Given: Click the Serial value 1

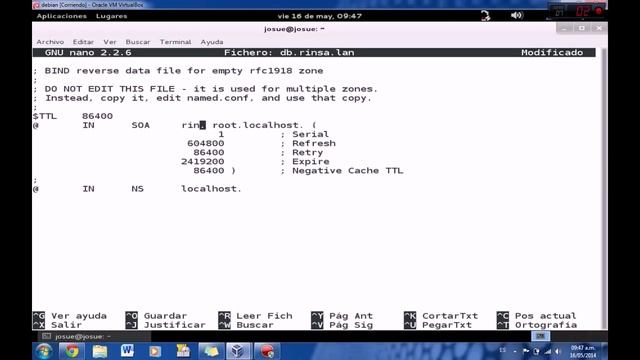Looking at the screenshot, I should click(221, 134).
